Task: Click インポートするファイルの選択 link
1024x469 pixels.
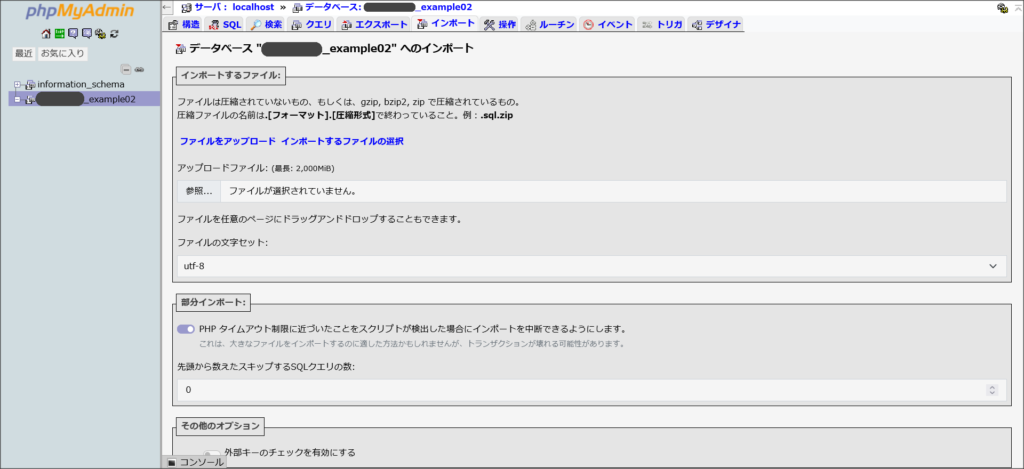Action: click(342, 141)
